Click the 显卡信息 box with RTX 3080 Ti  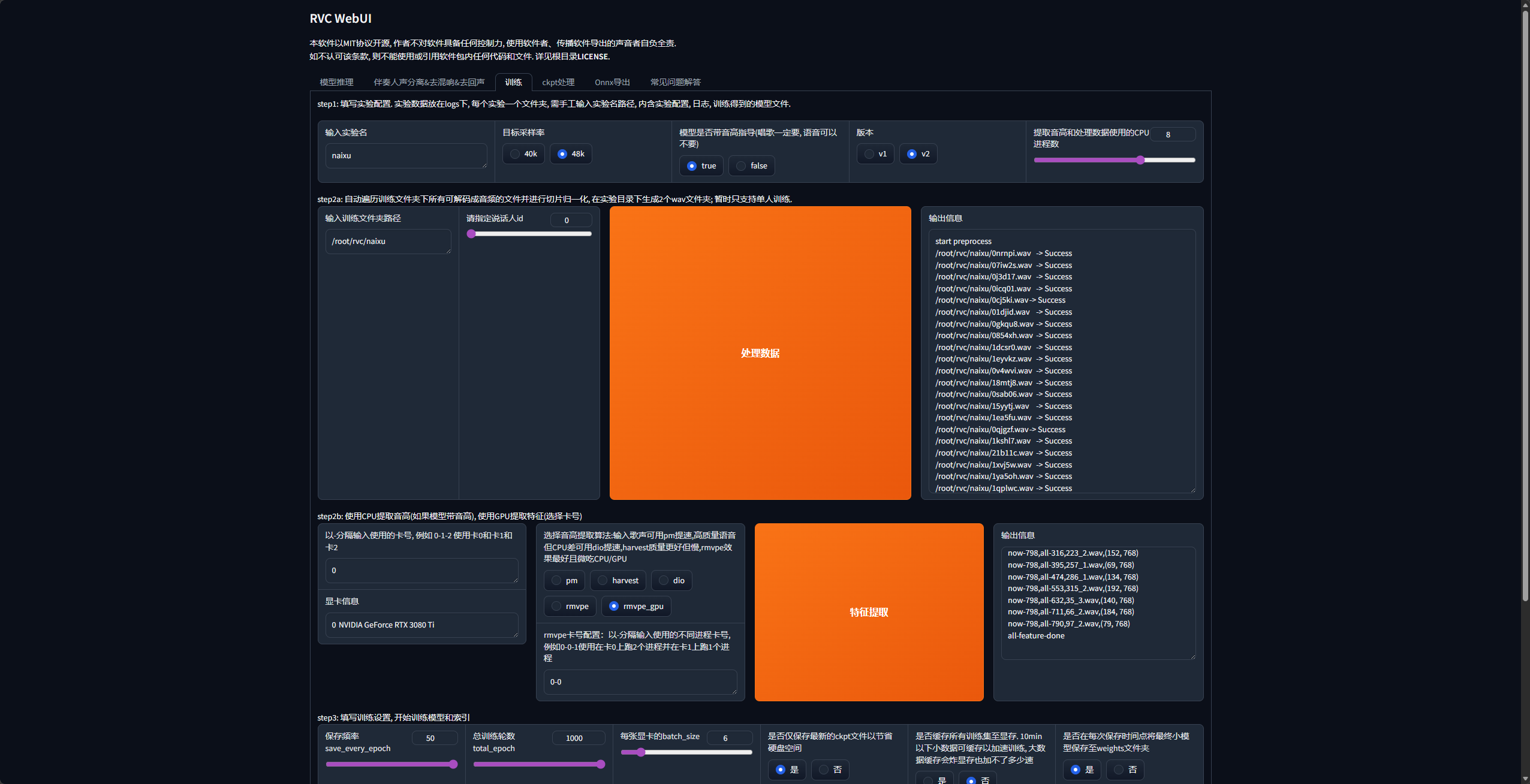pyautogui.click(x=421, y=625)
